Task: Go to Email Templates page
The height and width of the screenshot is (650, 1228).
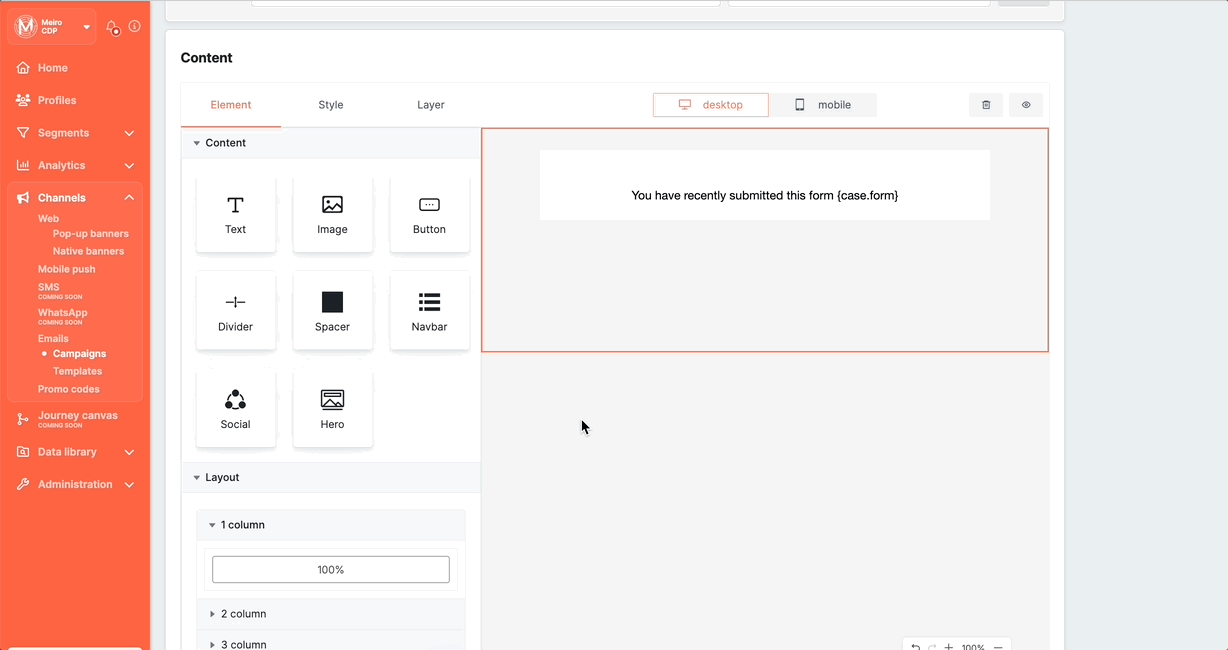Action: pyautogui.click(x=77, y=371)
